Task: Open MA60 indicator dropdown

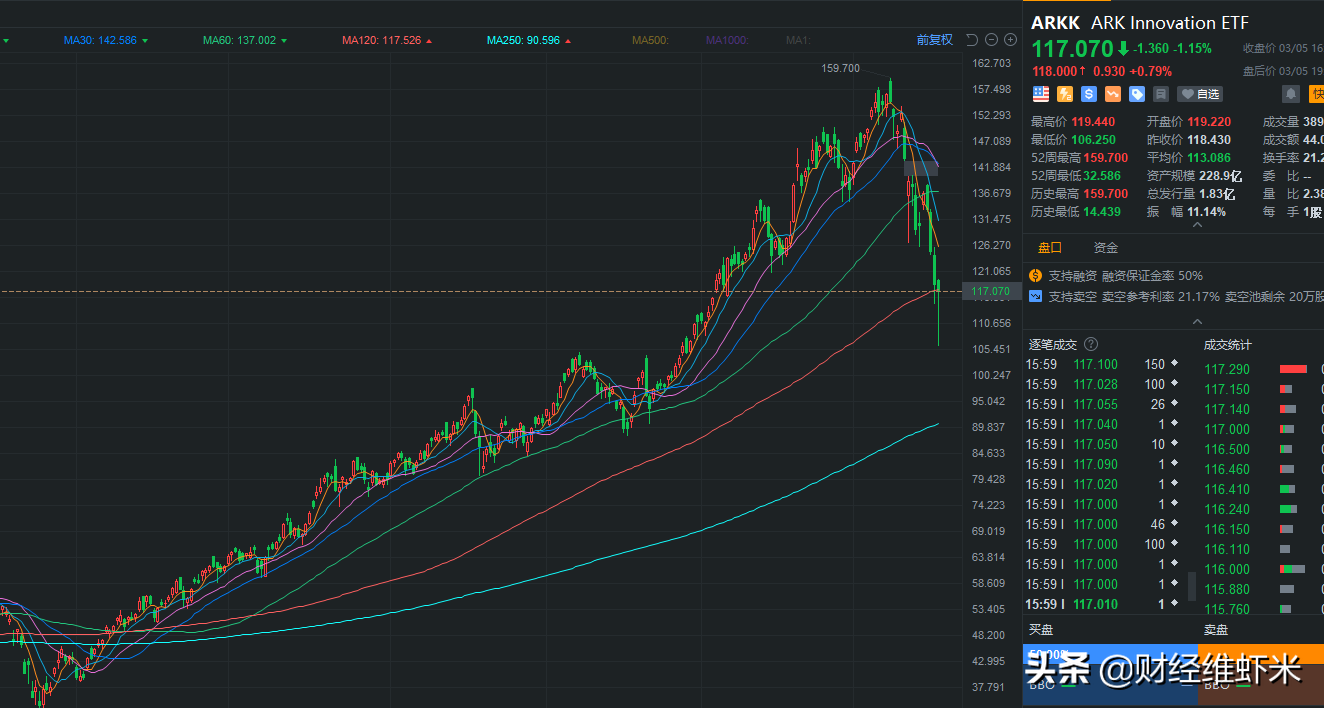Action: point(245,40)
